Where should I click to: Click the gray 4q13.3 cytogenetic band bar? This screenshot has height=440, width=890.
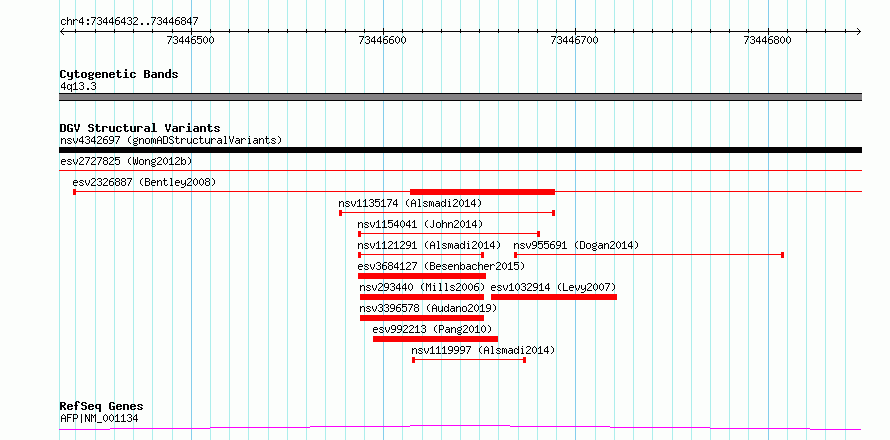[460, 97]
